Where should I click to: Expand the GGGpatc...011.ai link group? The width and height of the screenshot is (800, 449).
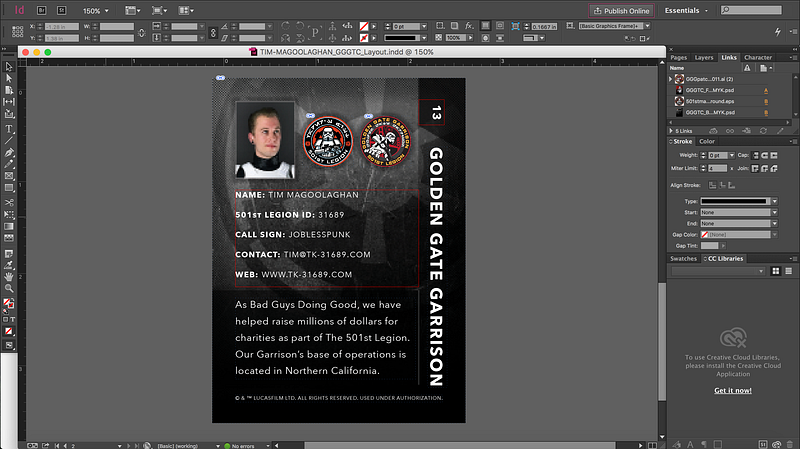tap(670, 79)
